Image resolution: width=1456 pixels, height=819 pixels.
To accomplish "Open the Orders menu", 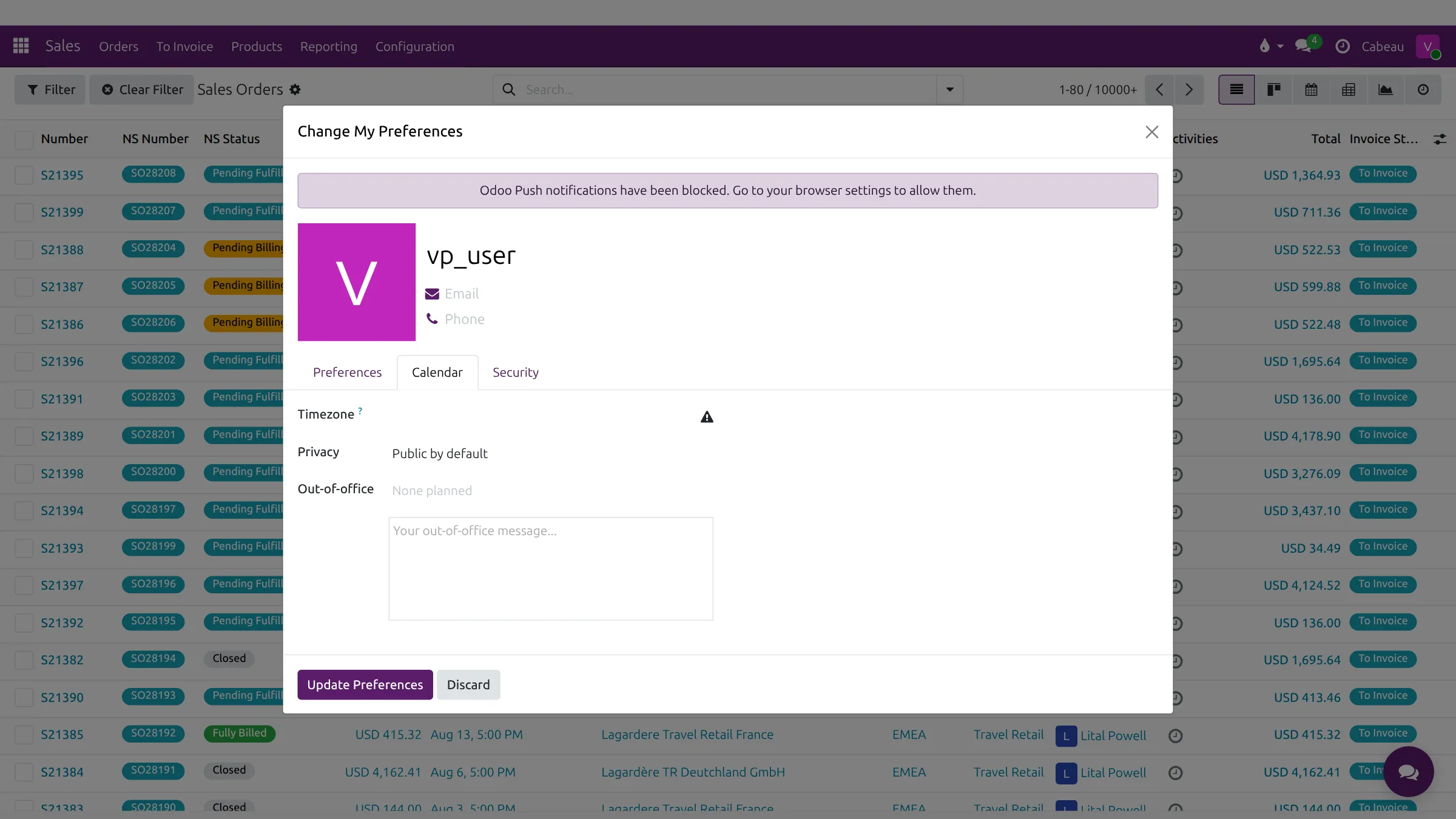I will 119,46.
